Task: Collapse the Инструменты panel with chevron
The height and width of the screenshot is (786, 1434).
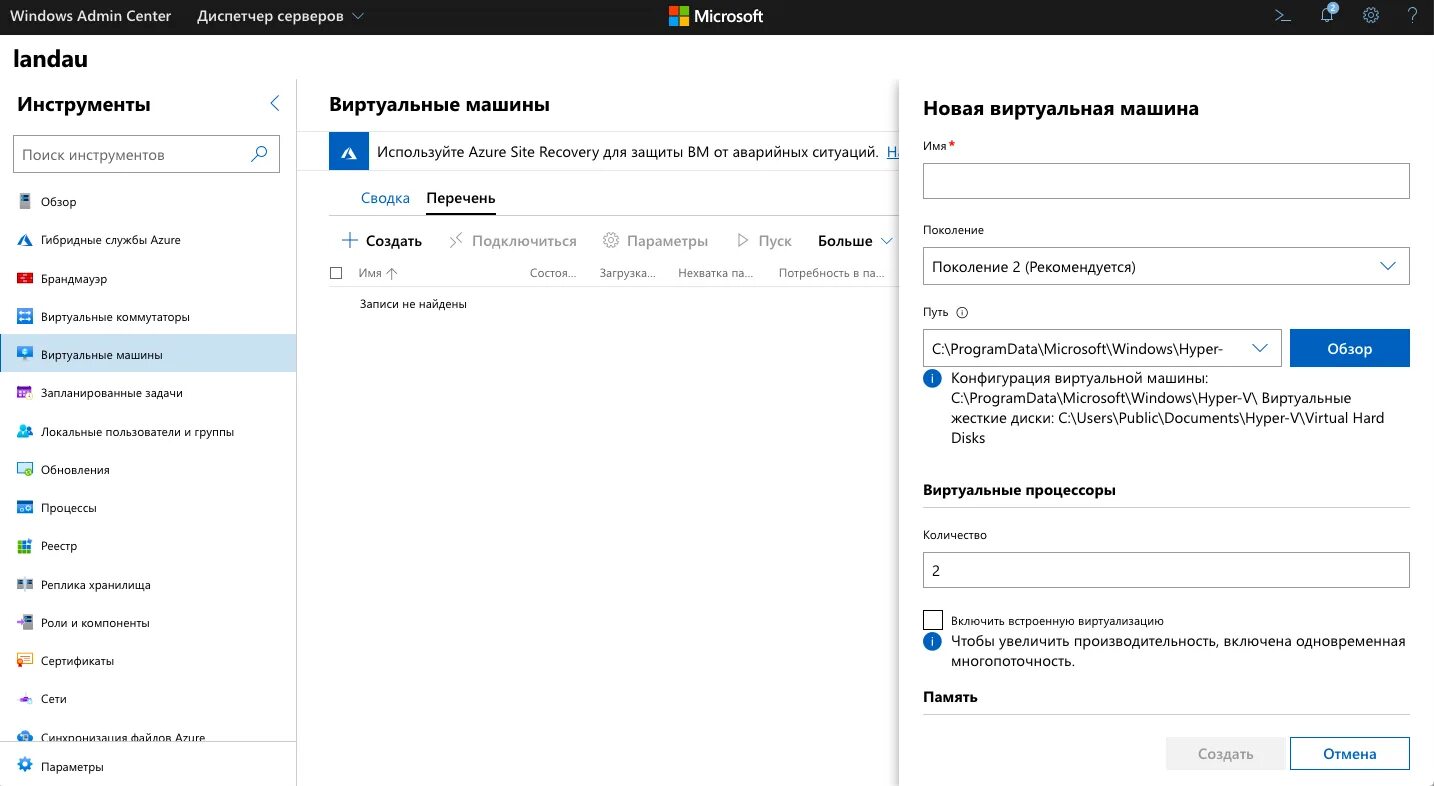Action: tap(275, 103)
